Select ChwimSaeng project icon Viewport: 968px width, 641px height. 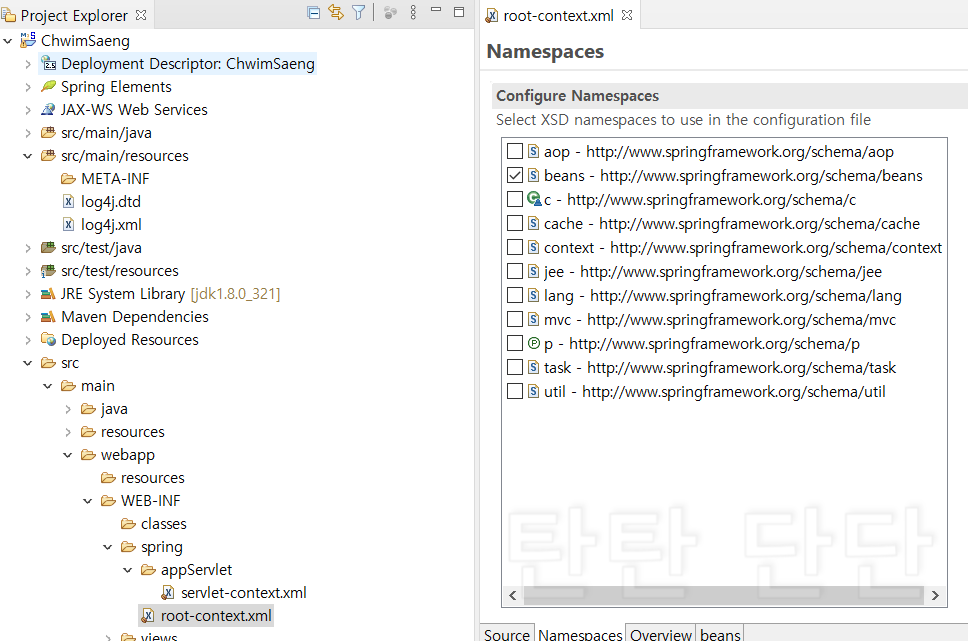[28, 40]
